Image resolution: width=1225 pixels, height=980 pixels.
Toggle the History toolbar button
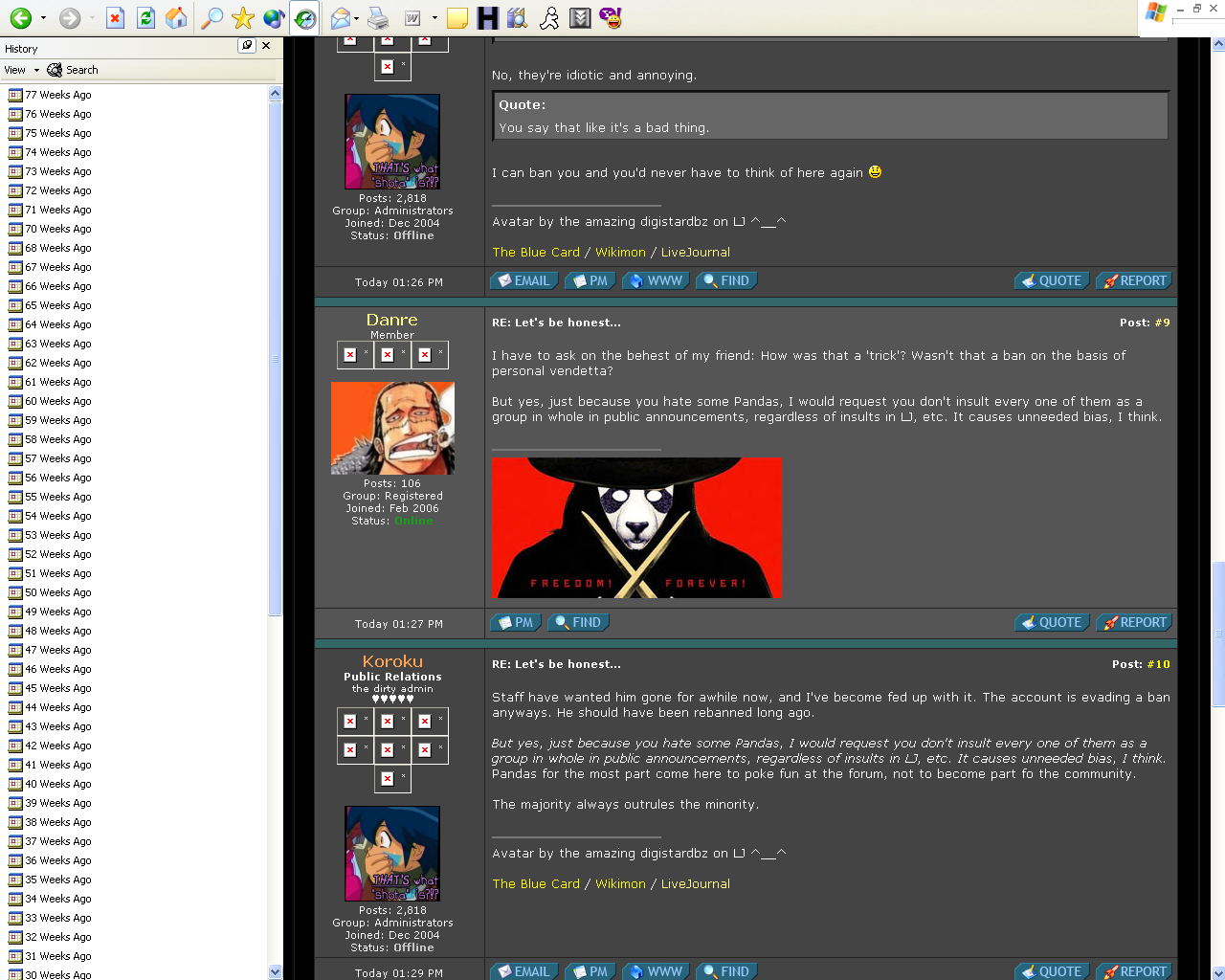[305, 17]
